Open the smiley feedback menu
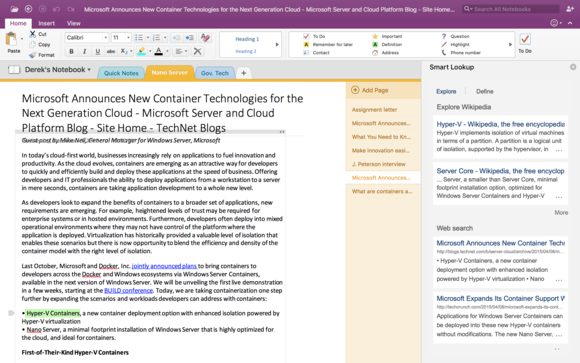 [556, 23]
